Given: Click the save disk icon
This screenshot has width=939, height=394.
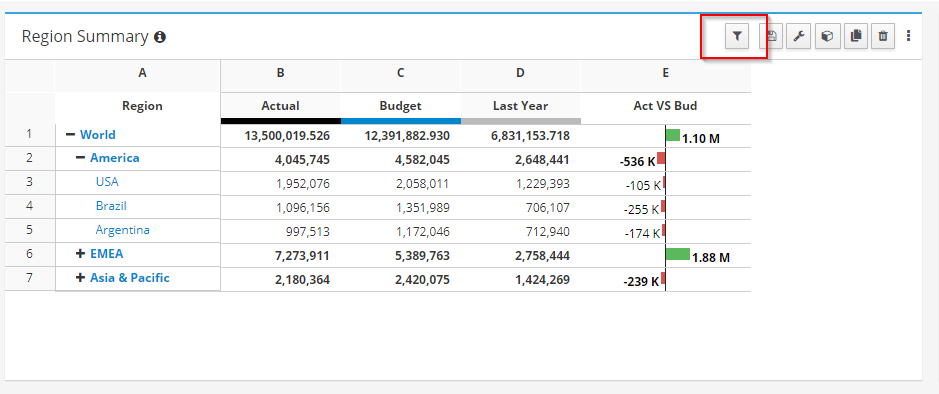Looking at the screenshot, I should tap(772, 37).
